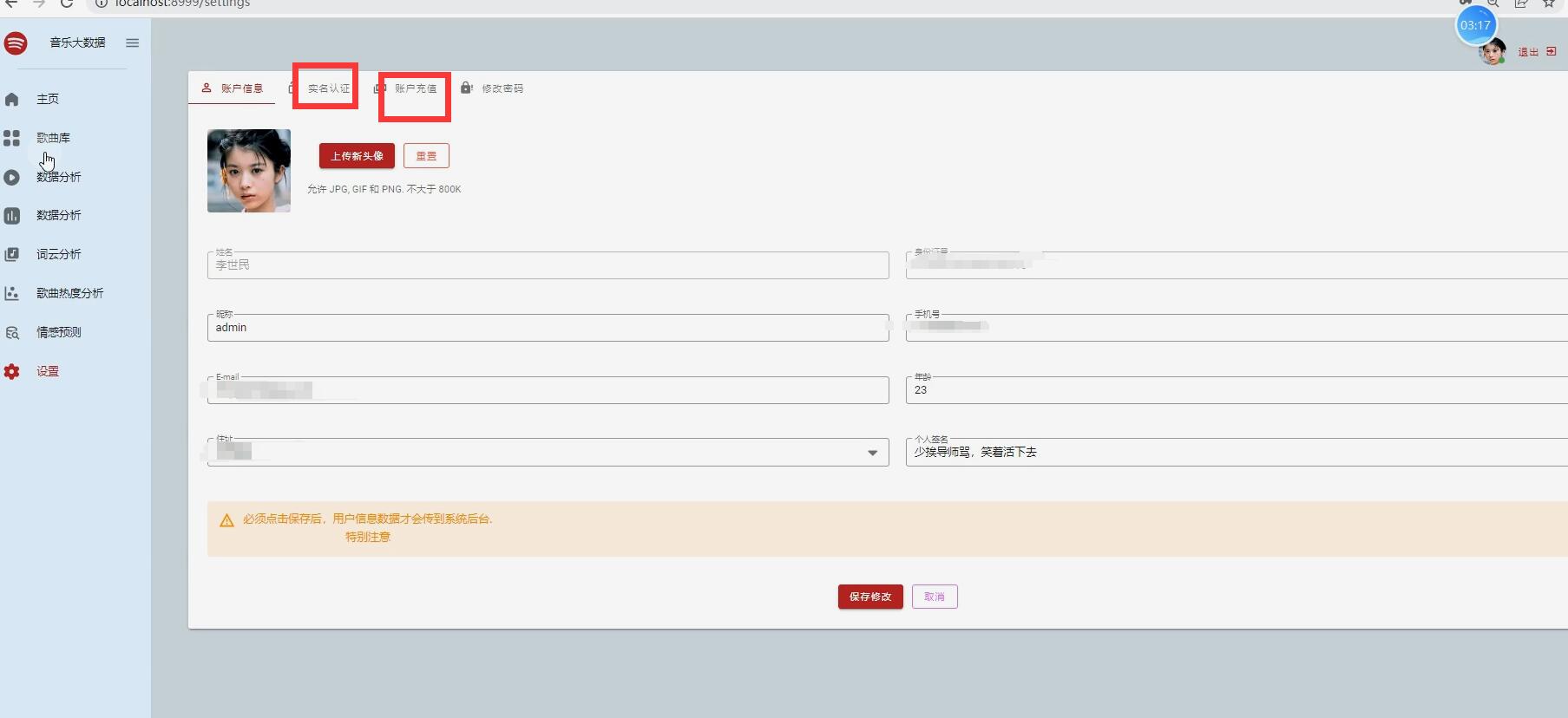
Task: Click the grid icon beside 歌曲库
Action: [x=12, y=138]
